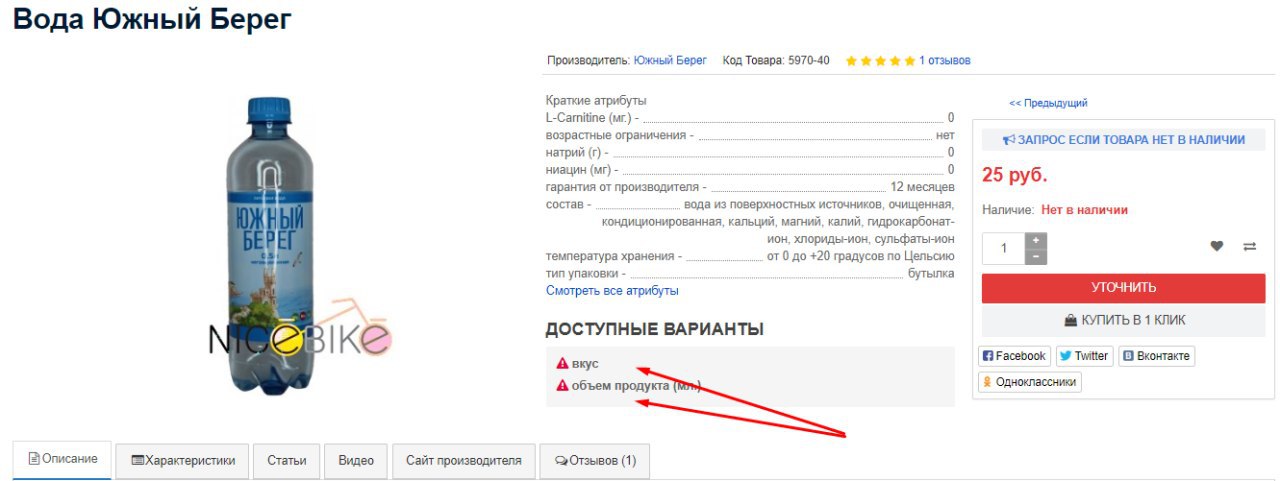Click Смотреть все атрибуты link
Image resolution: width=1280 pixels, height=481 pixels.
612,291
